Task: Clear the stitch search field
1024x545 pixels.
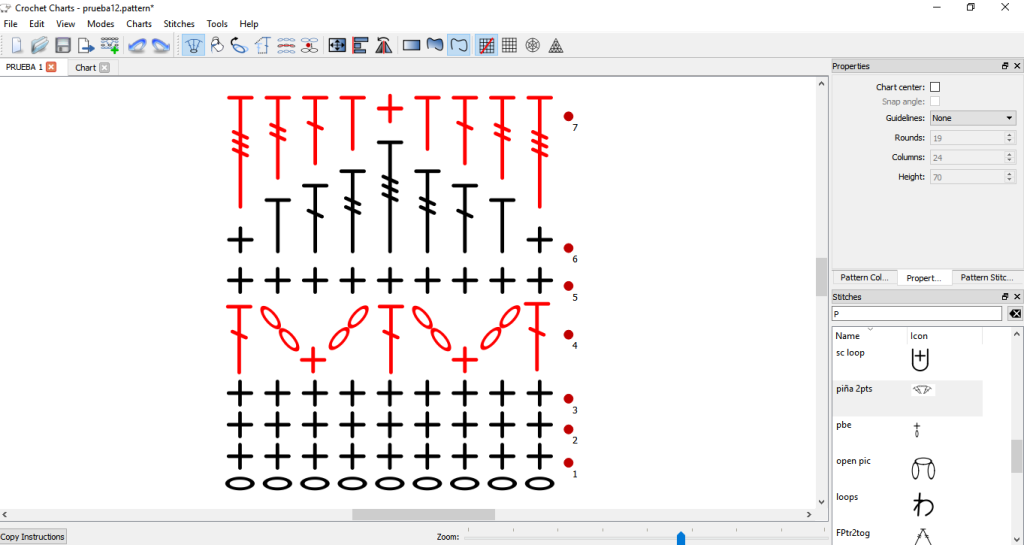Action: pos(1014,314)
